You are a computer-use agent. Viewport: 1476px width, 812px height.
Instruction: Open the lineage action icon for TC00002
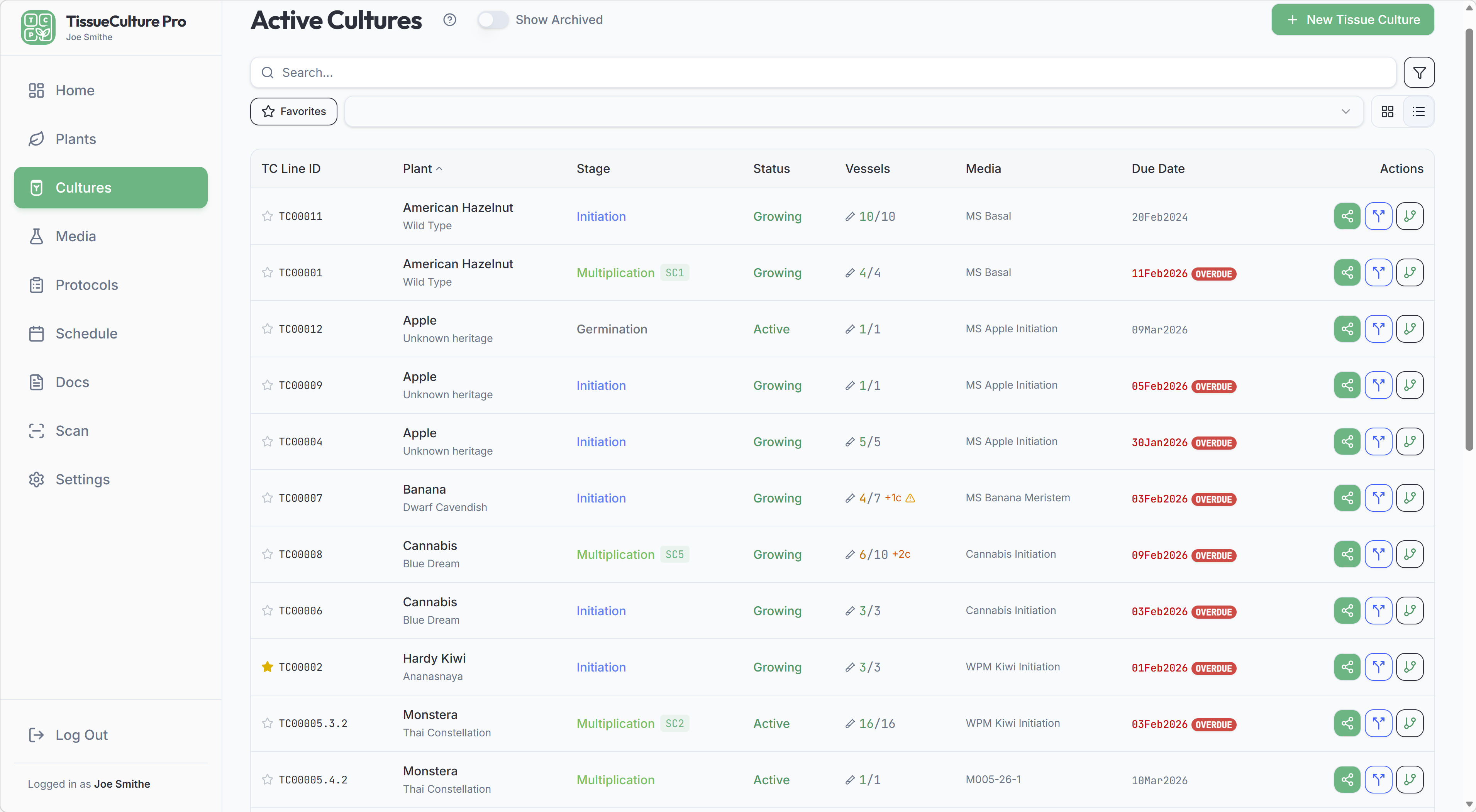click(x=1410, y=667)
